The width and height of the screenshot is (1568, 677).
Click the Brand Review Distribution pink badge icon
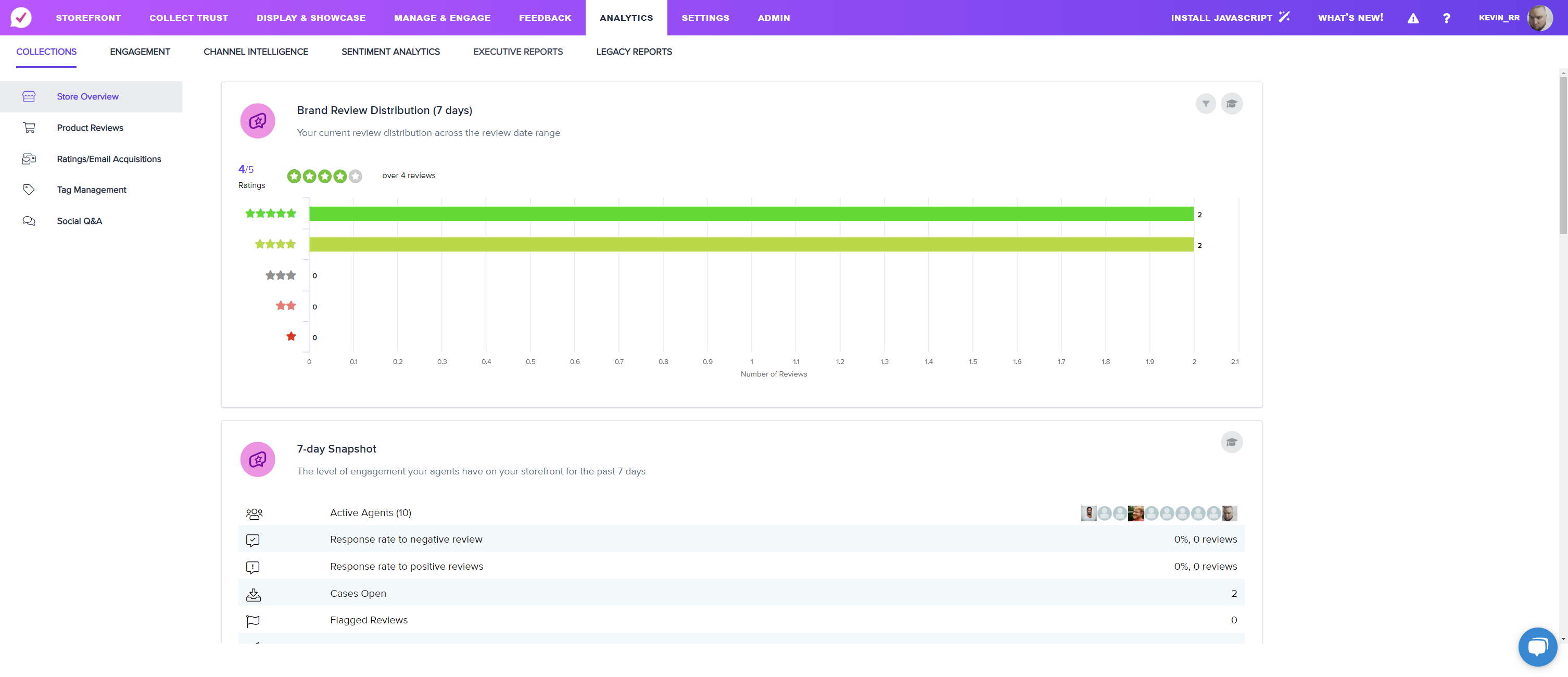(258, 120)
